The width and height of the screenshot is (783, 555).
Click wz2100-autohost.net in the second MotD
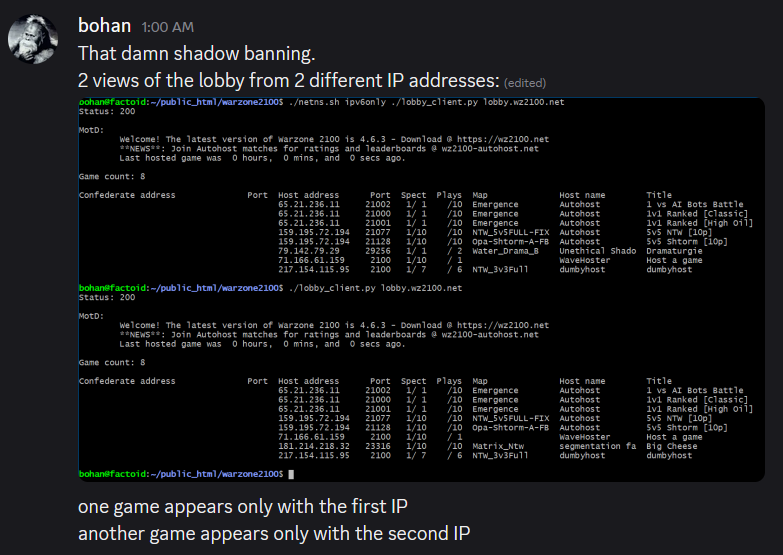[490, 335]
